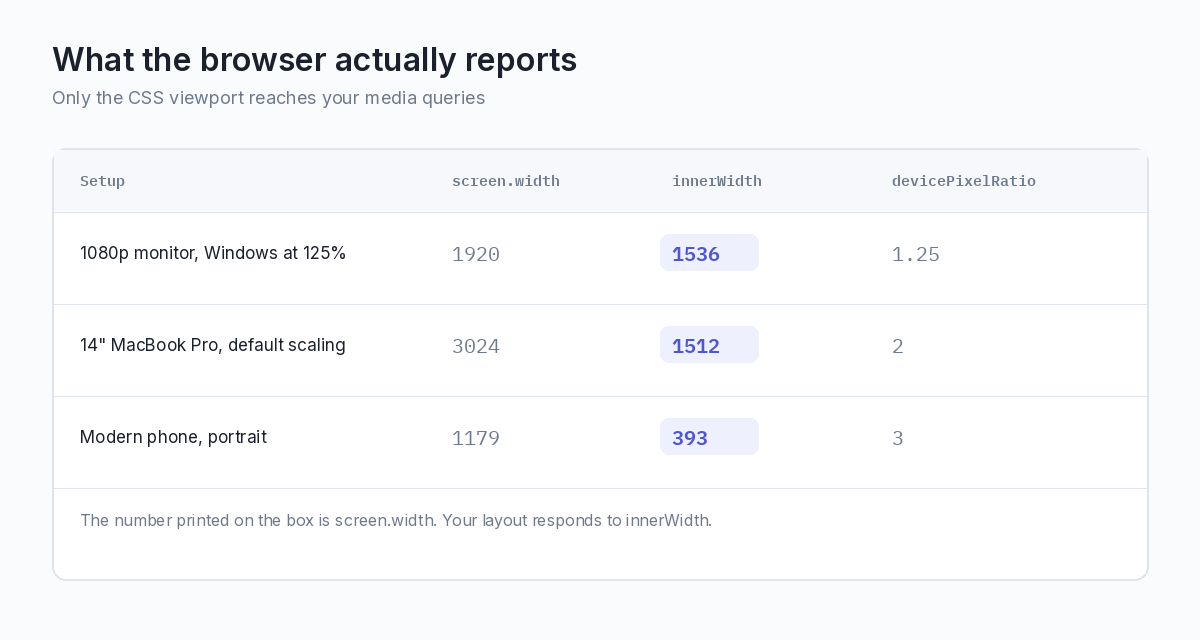Image resolution: width=1200 pixels, height=640 pixels.
Task: Click the footnote about screen.width and innerWidth
Action: tap(396, 520)
